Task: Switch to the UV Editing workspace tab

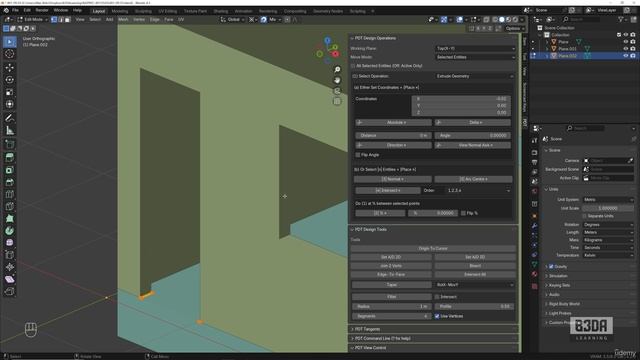Action: click(x=168, y=11)
